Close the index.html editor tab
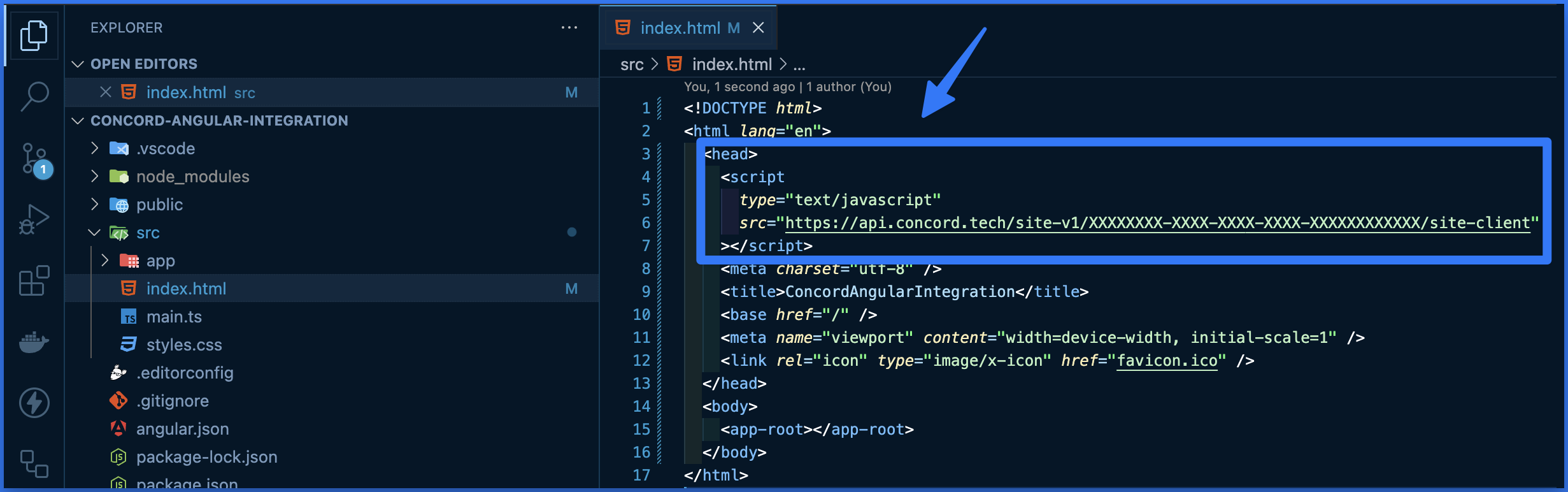Screen dimensions: 1568x492 click(x=758, y=27)
